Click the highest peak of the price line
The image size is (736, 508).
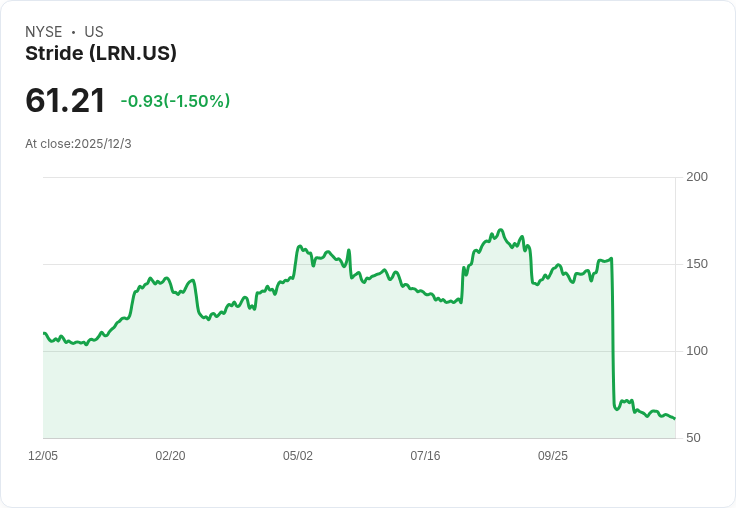pos(501,230)
